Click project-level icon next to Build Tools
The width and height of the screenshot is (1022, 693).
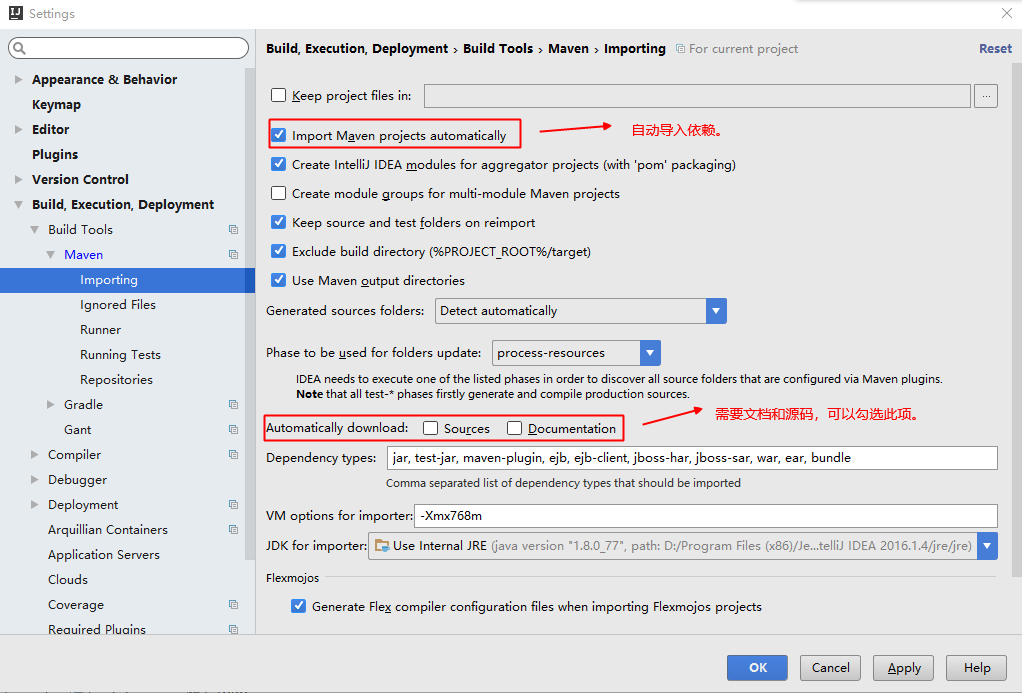click(x=233, y=229)
